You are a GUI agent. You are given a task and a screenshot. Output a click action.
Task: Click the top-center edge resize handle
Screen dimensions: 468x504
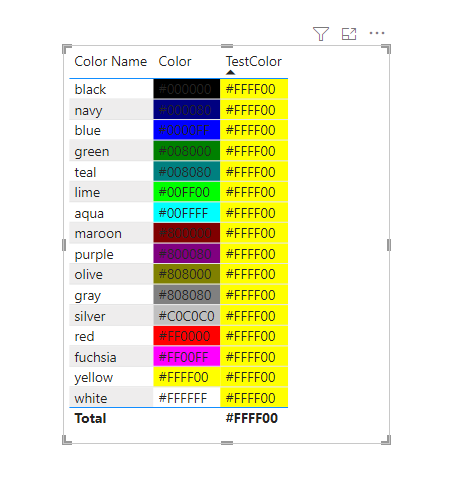(x=227, y=46)
